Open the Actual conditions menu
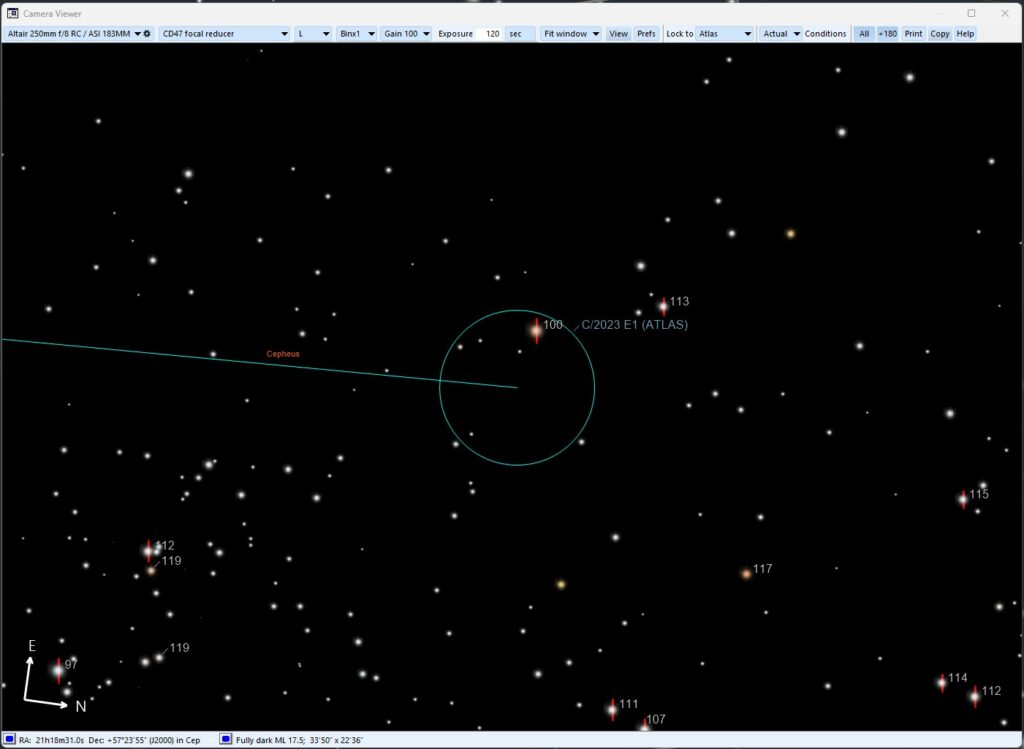The width and height of the screenshot is (1024, 749). point(781,34)
